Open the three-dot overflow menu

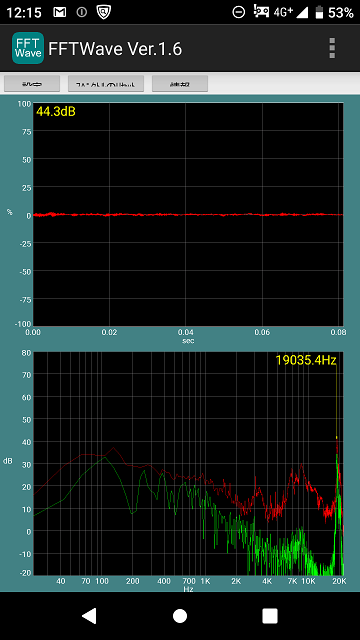click(332, 49)
